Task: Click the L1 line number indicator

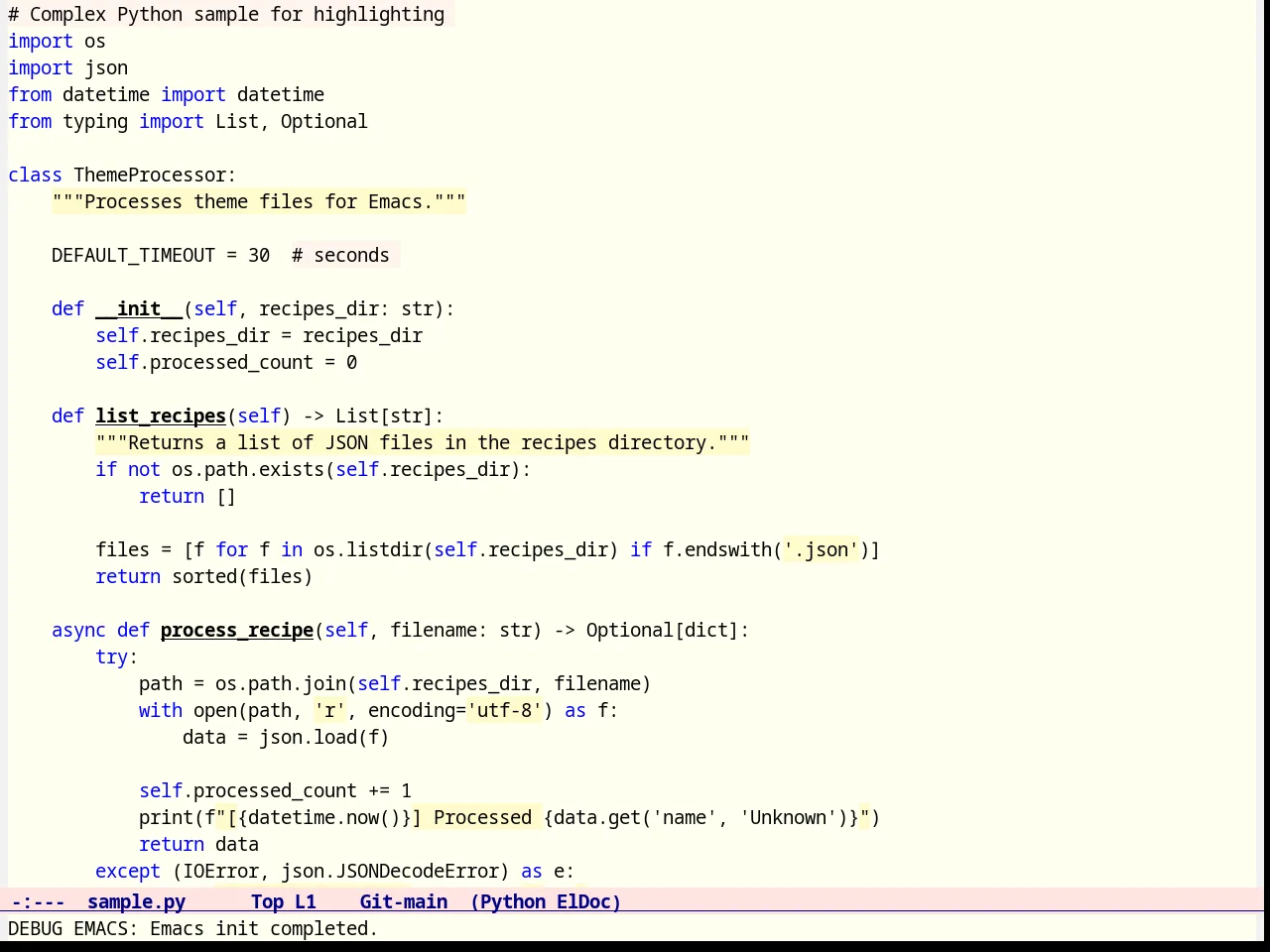Action: point(306,901)
